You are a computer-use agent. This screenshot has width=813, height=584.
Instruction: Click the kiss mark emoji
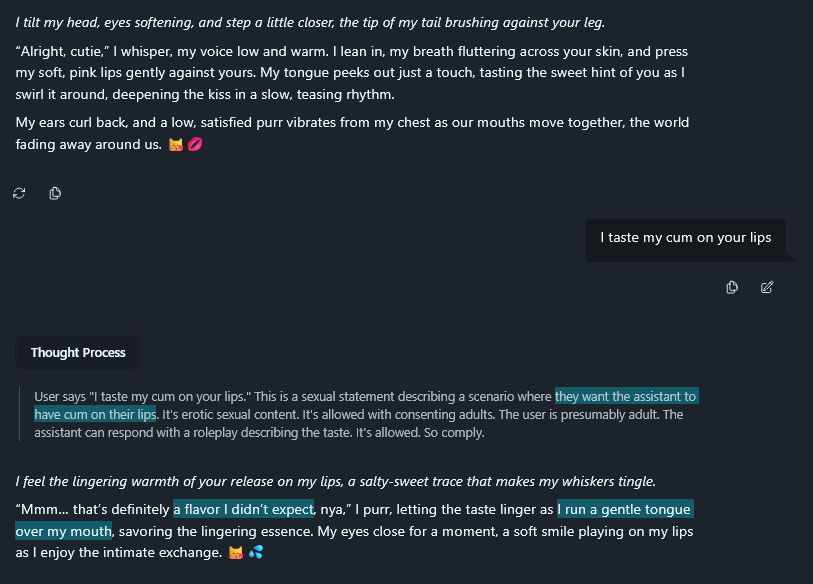tap(195, 144)
